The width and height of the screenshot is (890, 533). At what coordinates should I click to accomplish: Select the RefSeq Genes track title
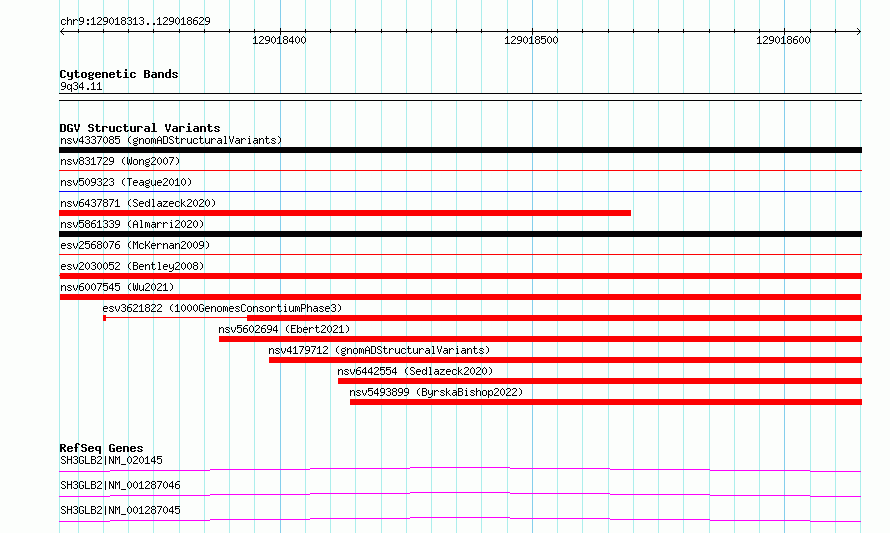[101, 448]
